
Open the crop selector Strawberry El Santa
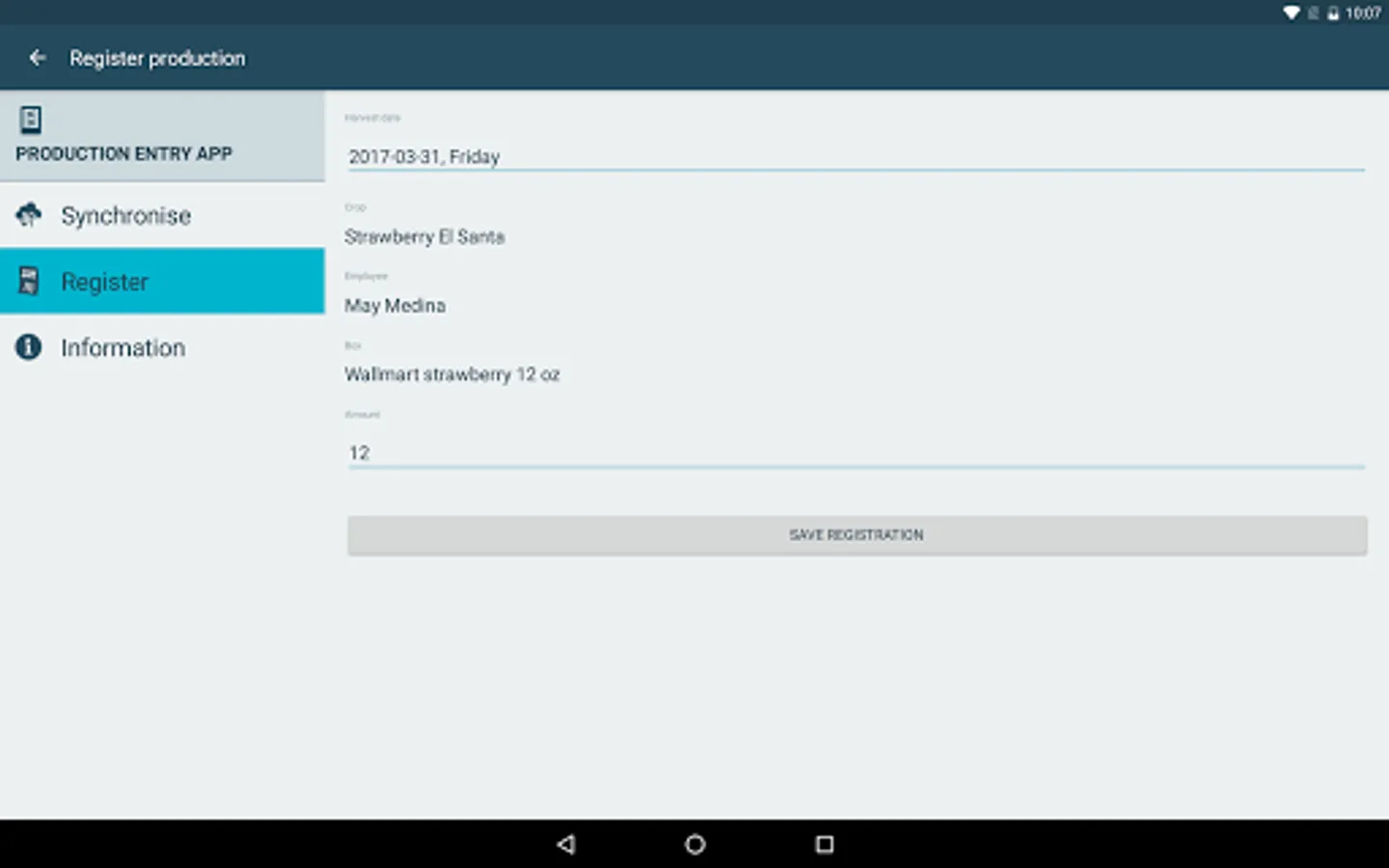tap(424, 236)
